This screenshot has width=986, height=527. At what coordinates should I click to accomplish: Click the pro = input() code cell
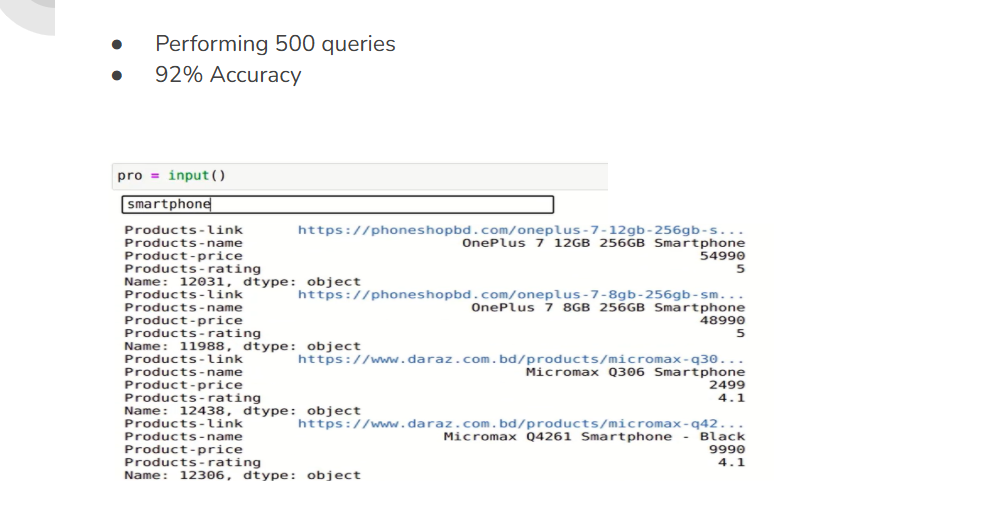tap(360, 176)
